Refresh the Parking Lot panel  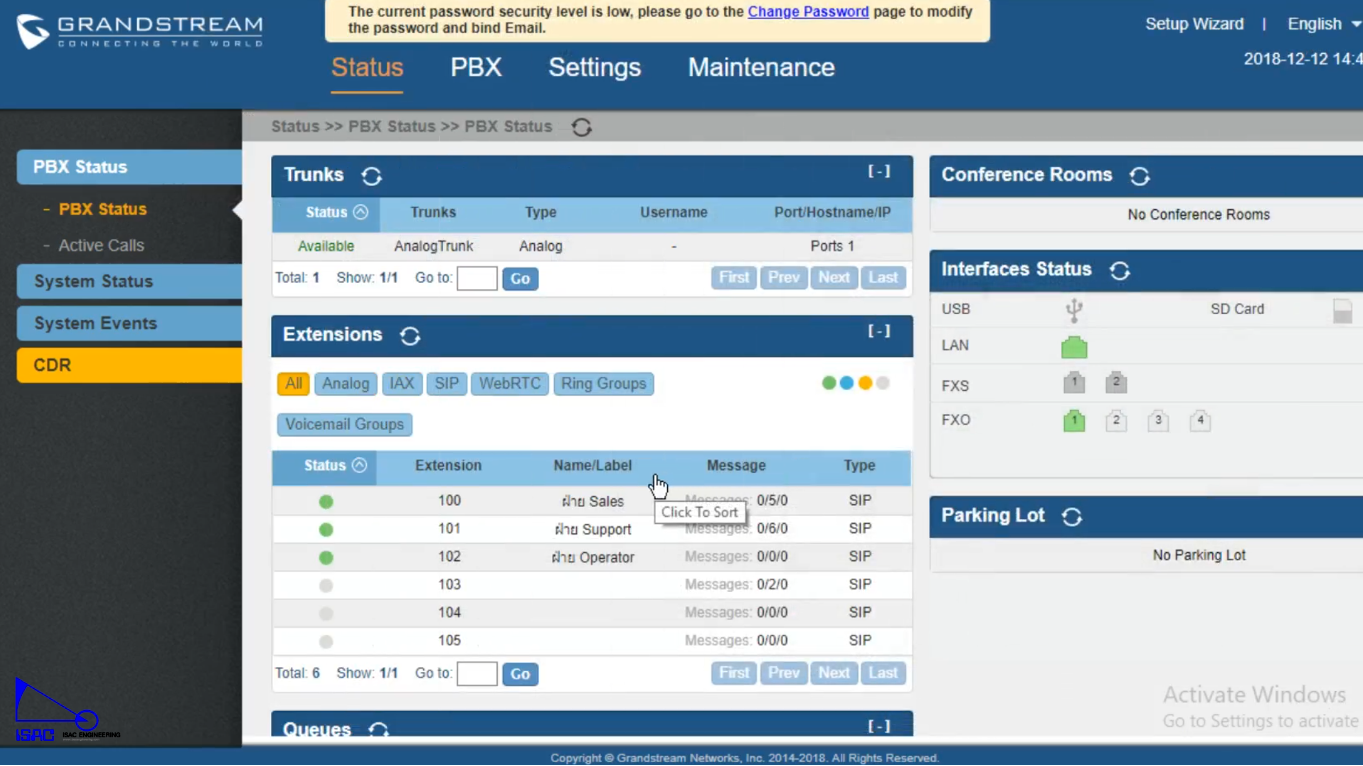[x=1072, y=517]
